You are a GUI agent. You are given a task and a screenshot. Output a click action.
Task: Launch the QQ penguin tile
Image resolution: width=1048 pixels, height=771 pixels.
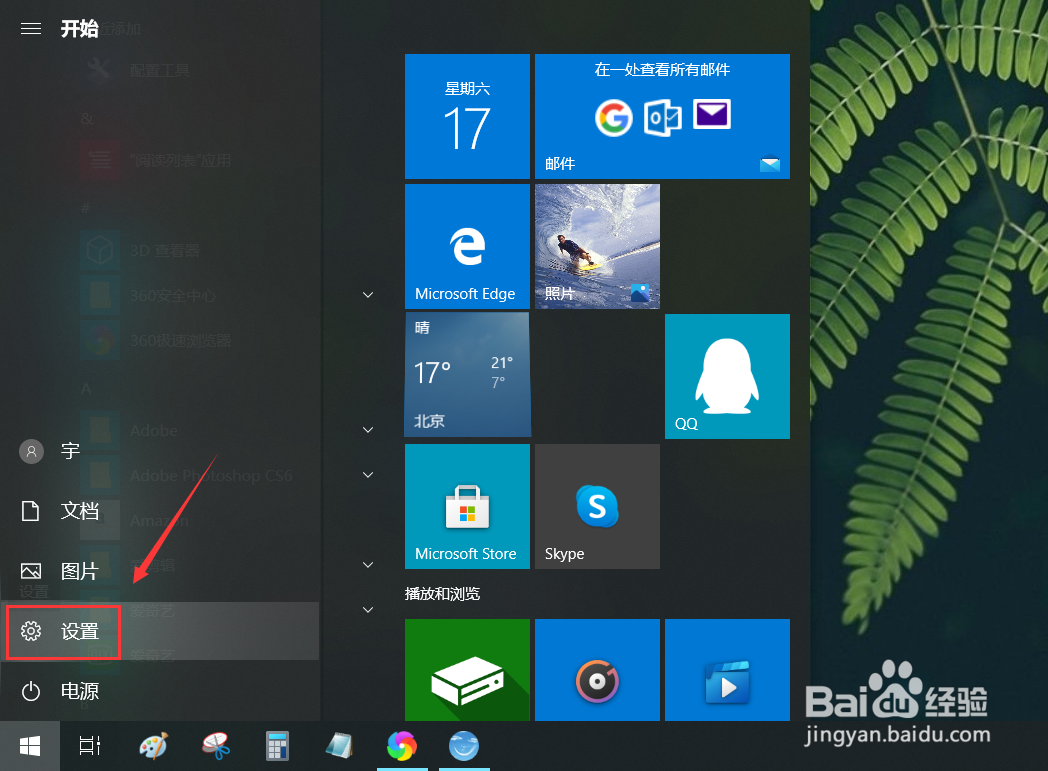pyautogui.click(x=727, y=376)
